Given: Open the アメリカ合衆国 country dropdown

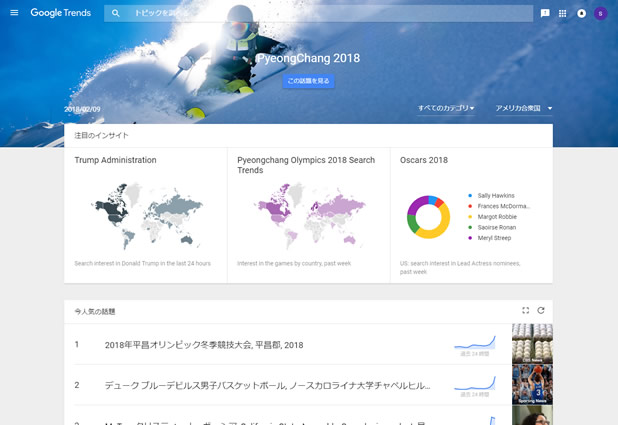Looking at the screenshot, I should pyautogui.click(x=524, y=108).
